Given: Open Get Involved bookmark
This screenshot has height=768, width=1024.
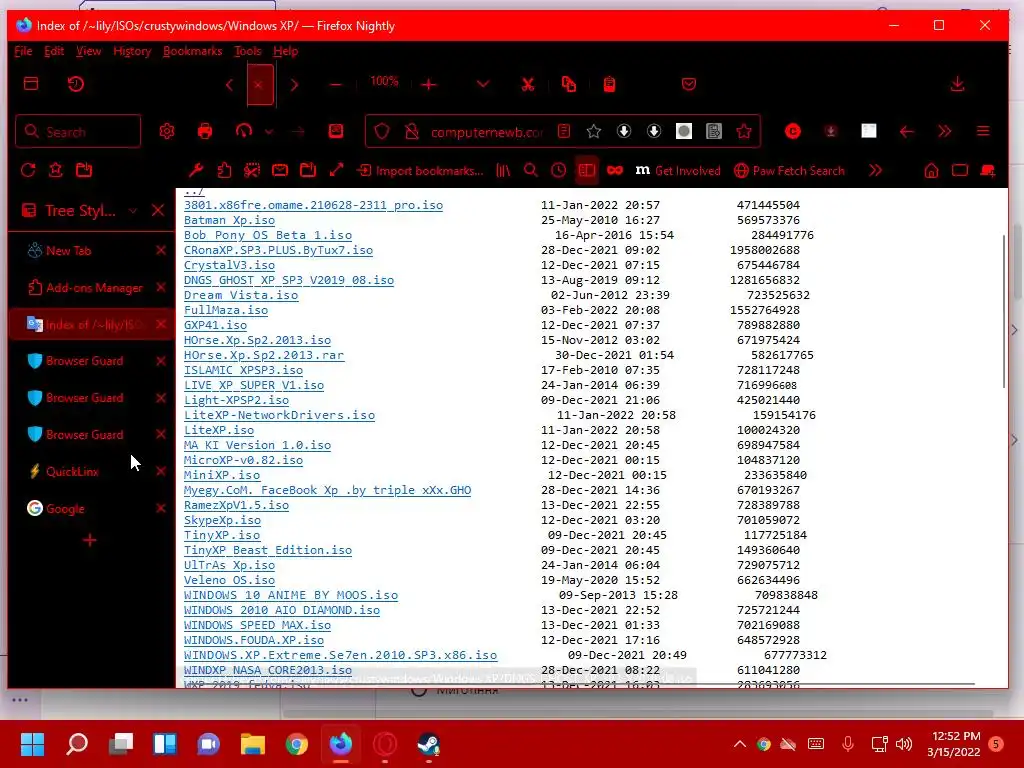Looking at the screenshot, I should [x=678, y=170].
